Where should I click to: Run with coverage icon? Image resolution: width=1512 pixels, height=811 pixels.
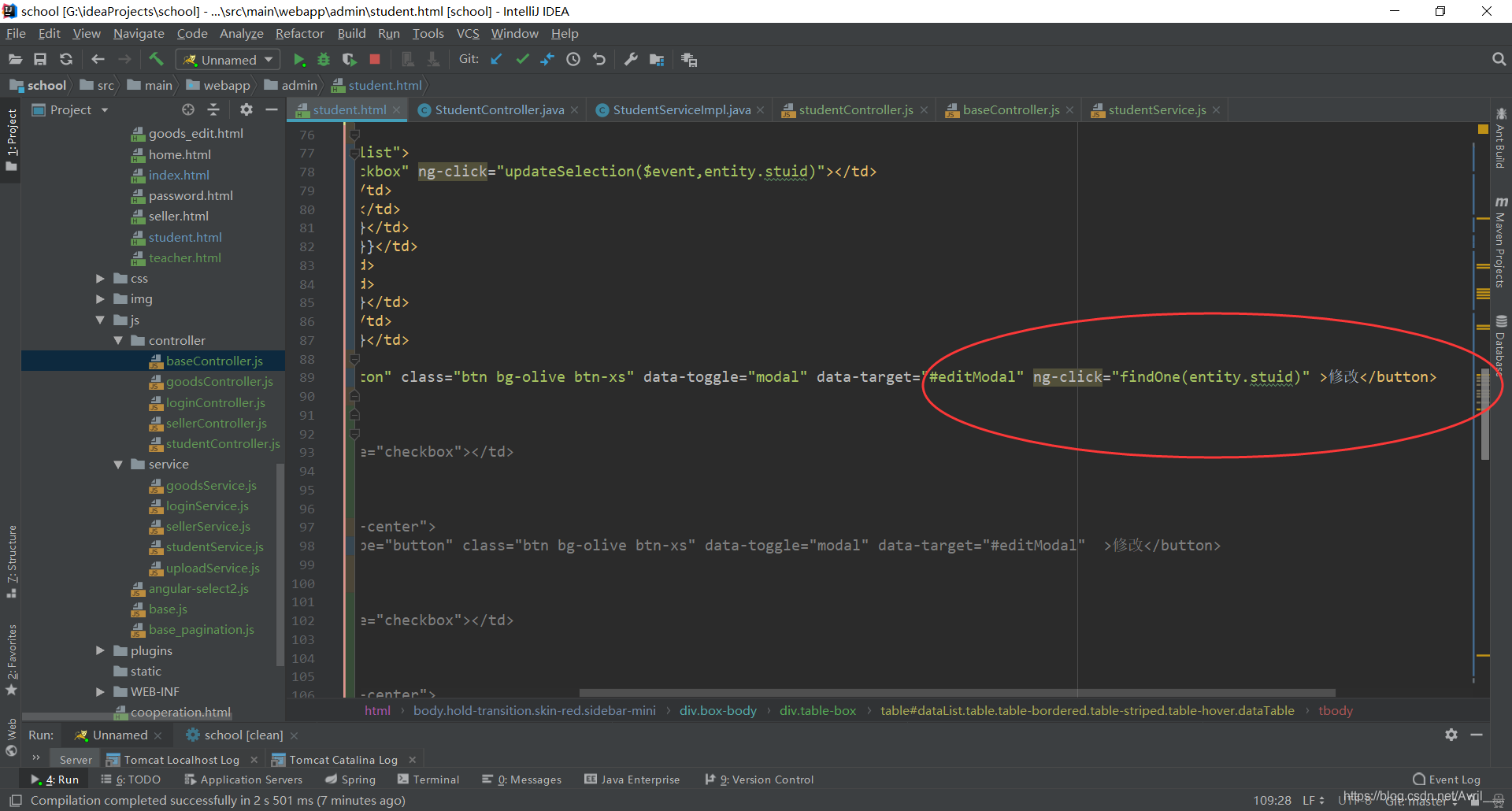point(349,60)
